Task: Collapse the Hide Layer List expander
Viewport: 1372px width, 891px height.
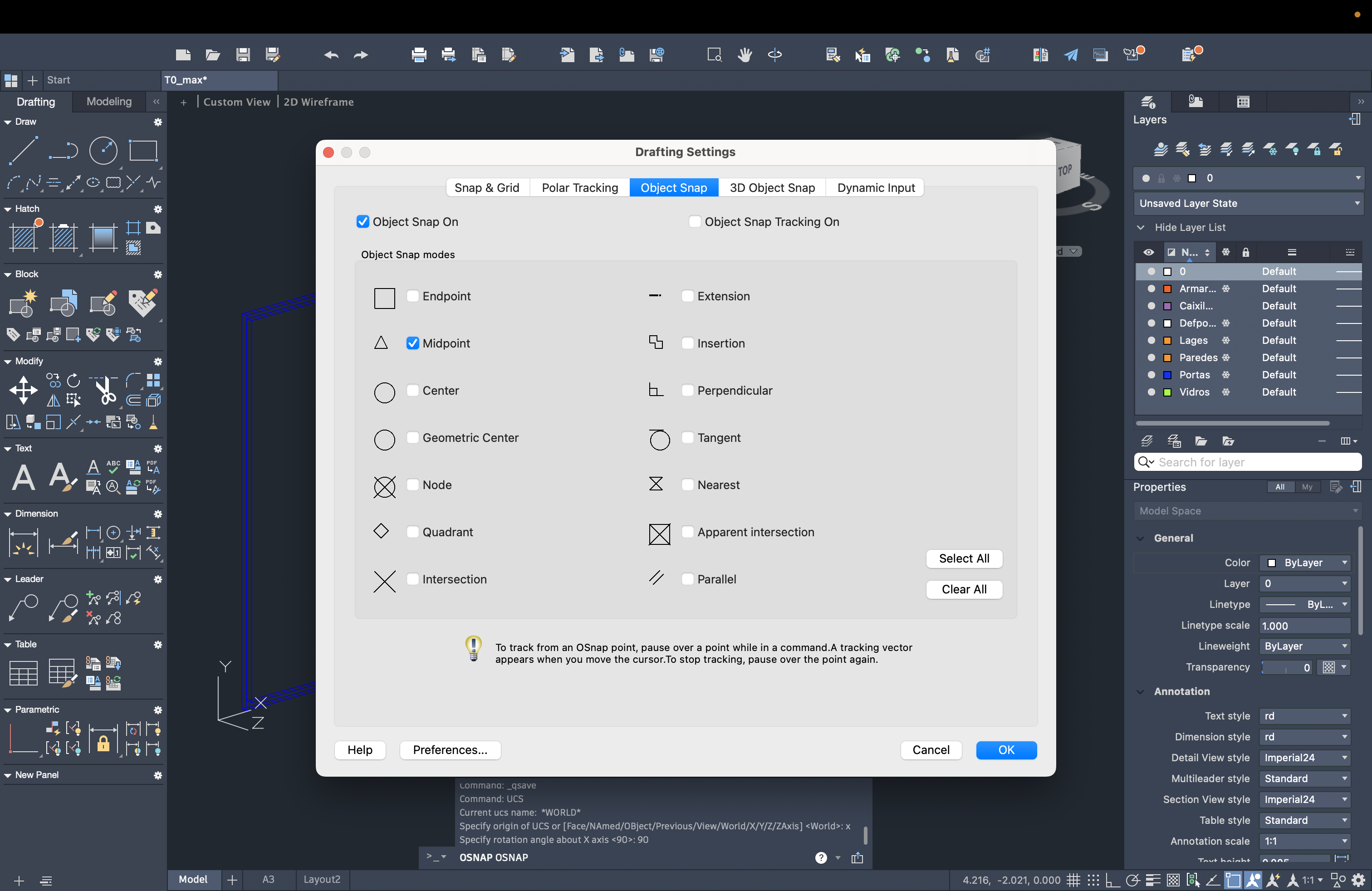Action: tap(1141, 228)
